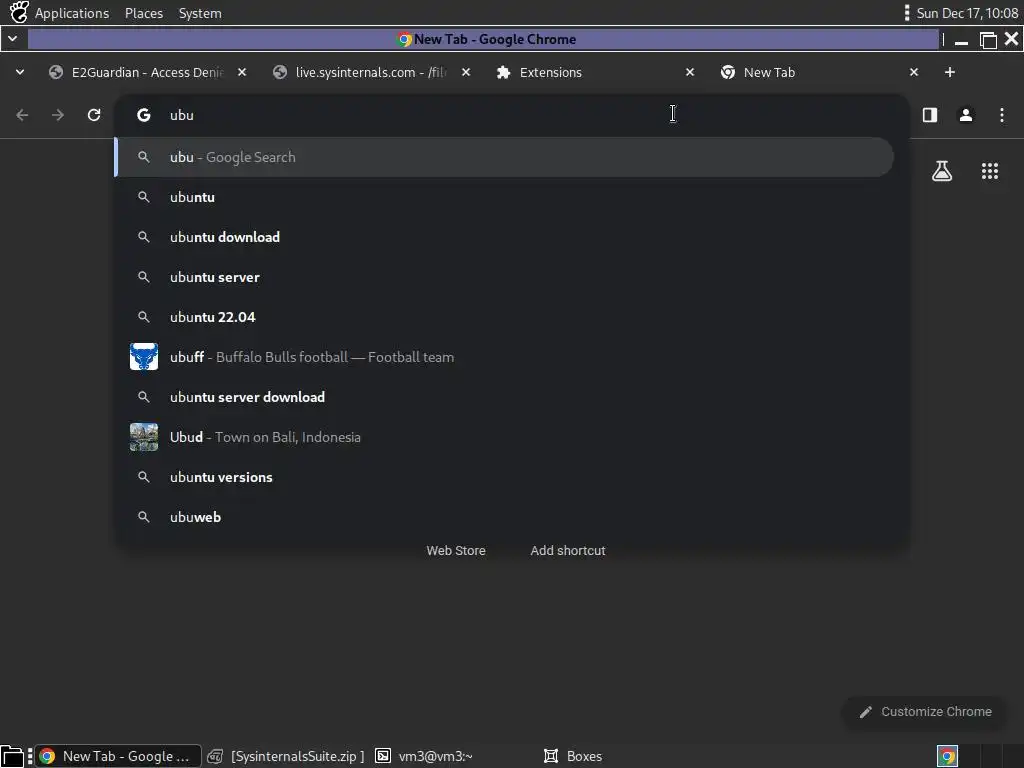Click the search icon beside 'ubuweb'
This screenshot has width=1024, height=768.
pos(144,517)
